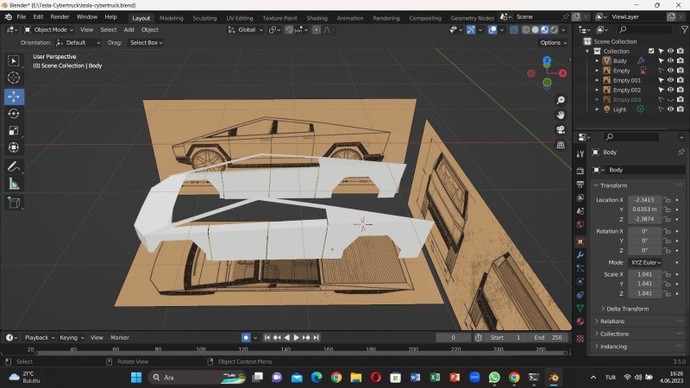This screenshot has width=690, height=388.
Task: Disable rendering of Body object
Action: 680,61
